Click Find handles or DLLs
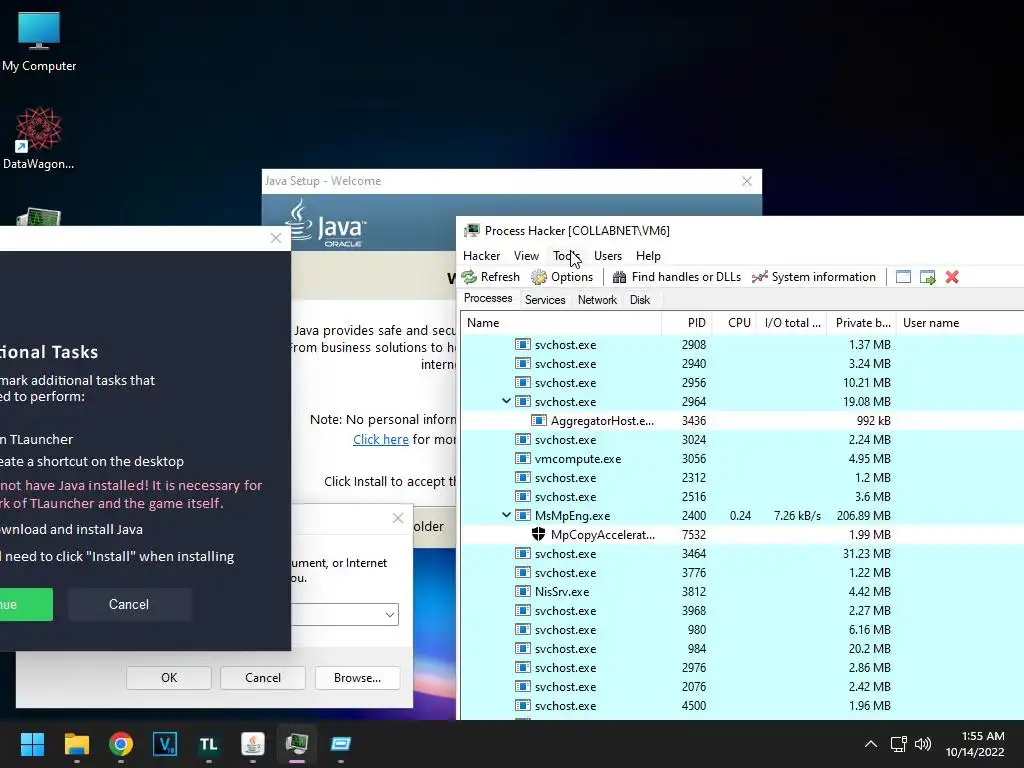This screenshot has height=768, width=1024. tap(677, 277)
